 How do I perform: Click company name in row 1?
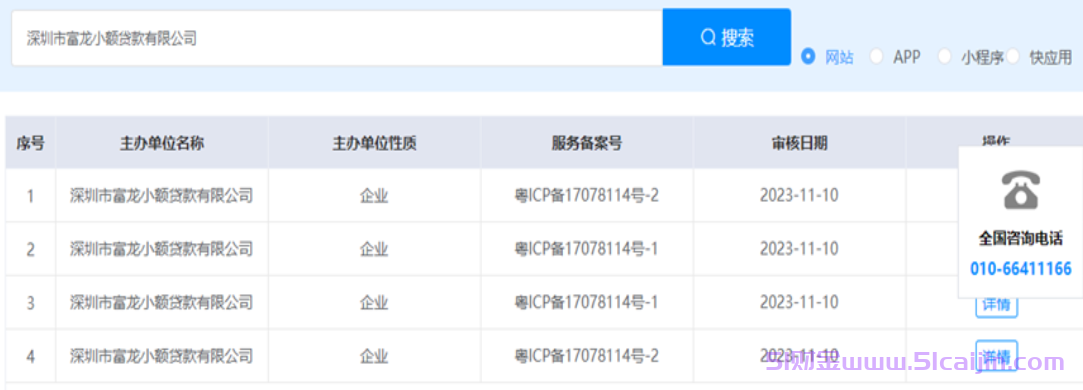click(162, 195)
